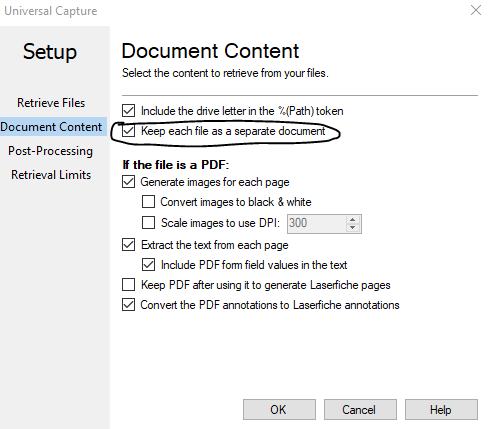Confirm settings with the OK button
The height and width of the screenshot is (429, 489).
(x=279, y=409)
